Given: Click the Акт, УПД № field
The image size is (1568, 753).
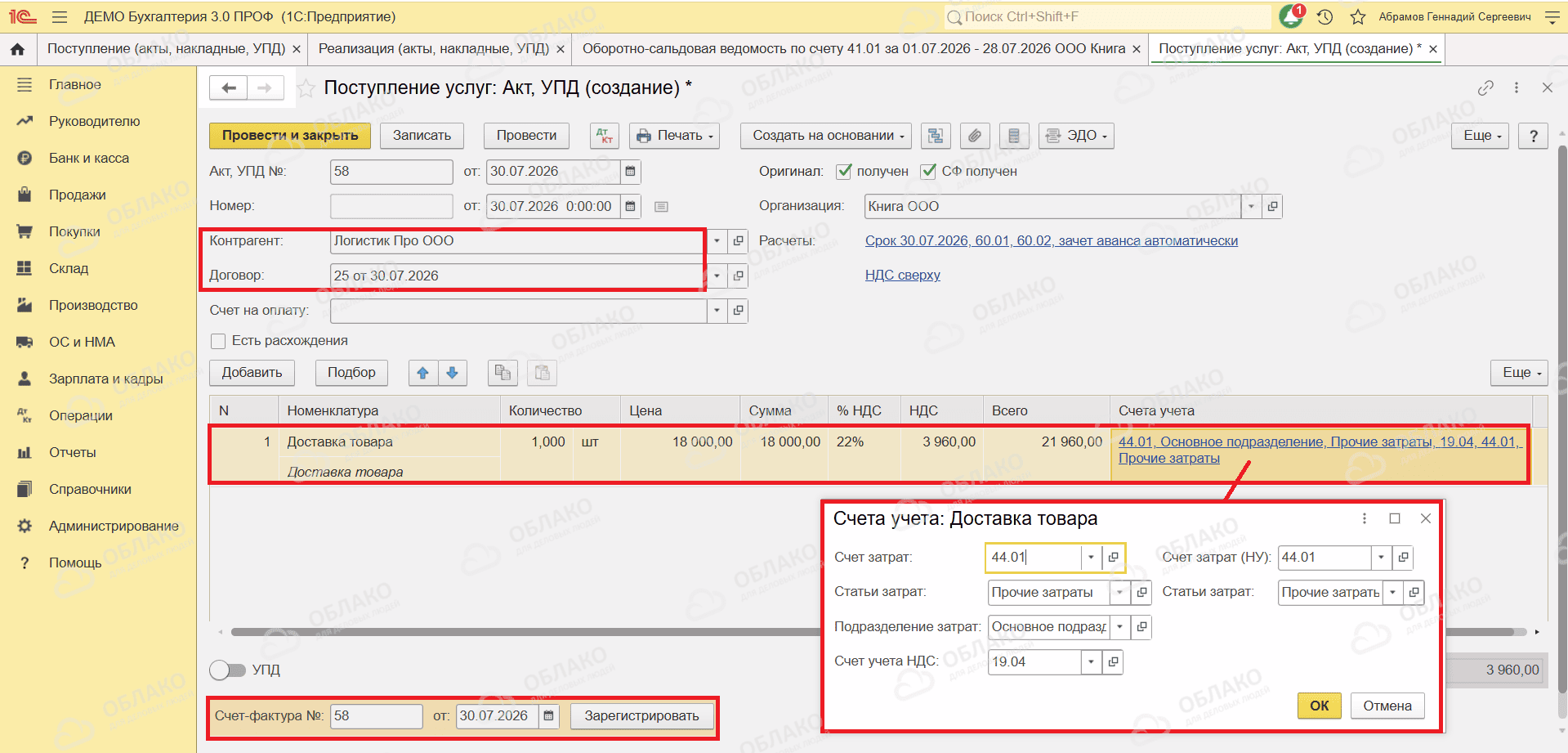Looking at the screenshot, I should (x=391, y=172).
